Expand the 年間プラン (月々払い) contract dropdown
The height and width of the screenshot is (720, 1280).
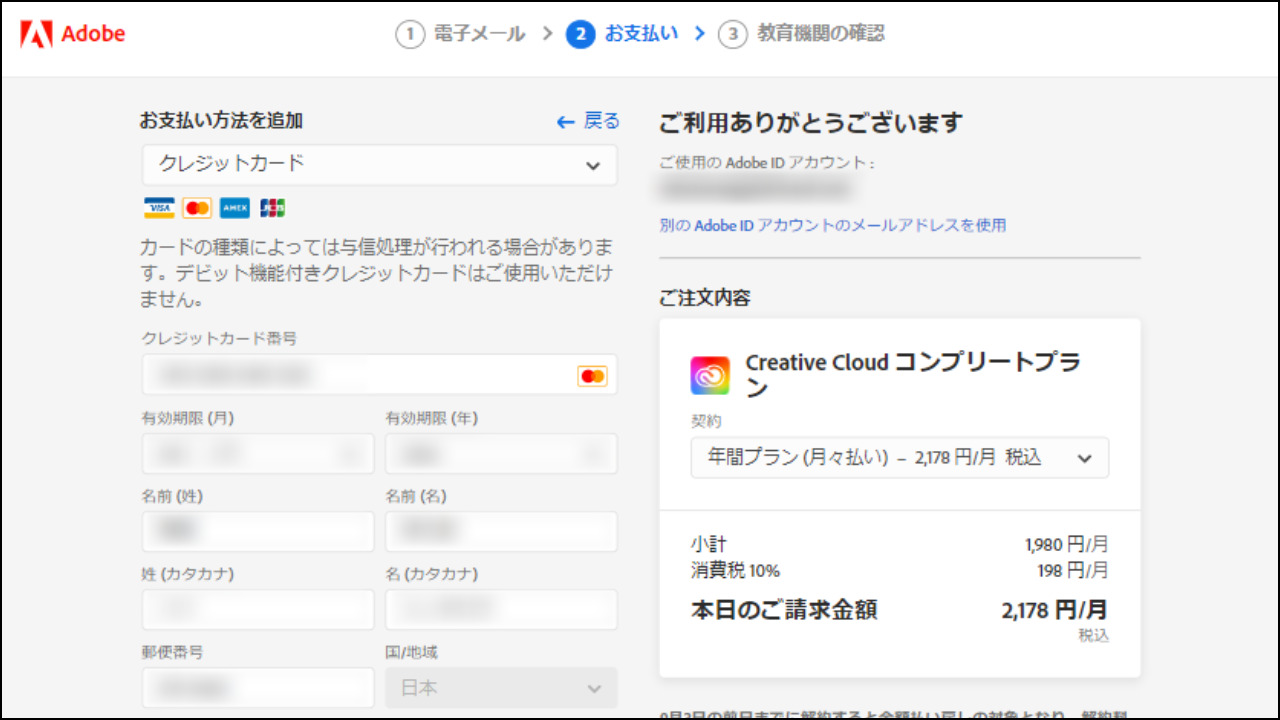899,458
